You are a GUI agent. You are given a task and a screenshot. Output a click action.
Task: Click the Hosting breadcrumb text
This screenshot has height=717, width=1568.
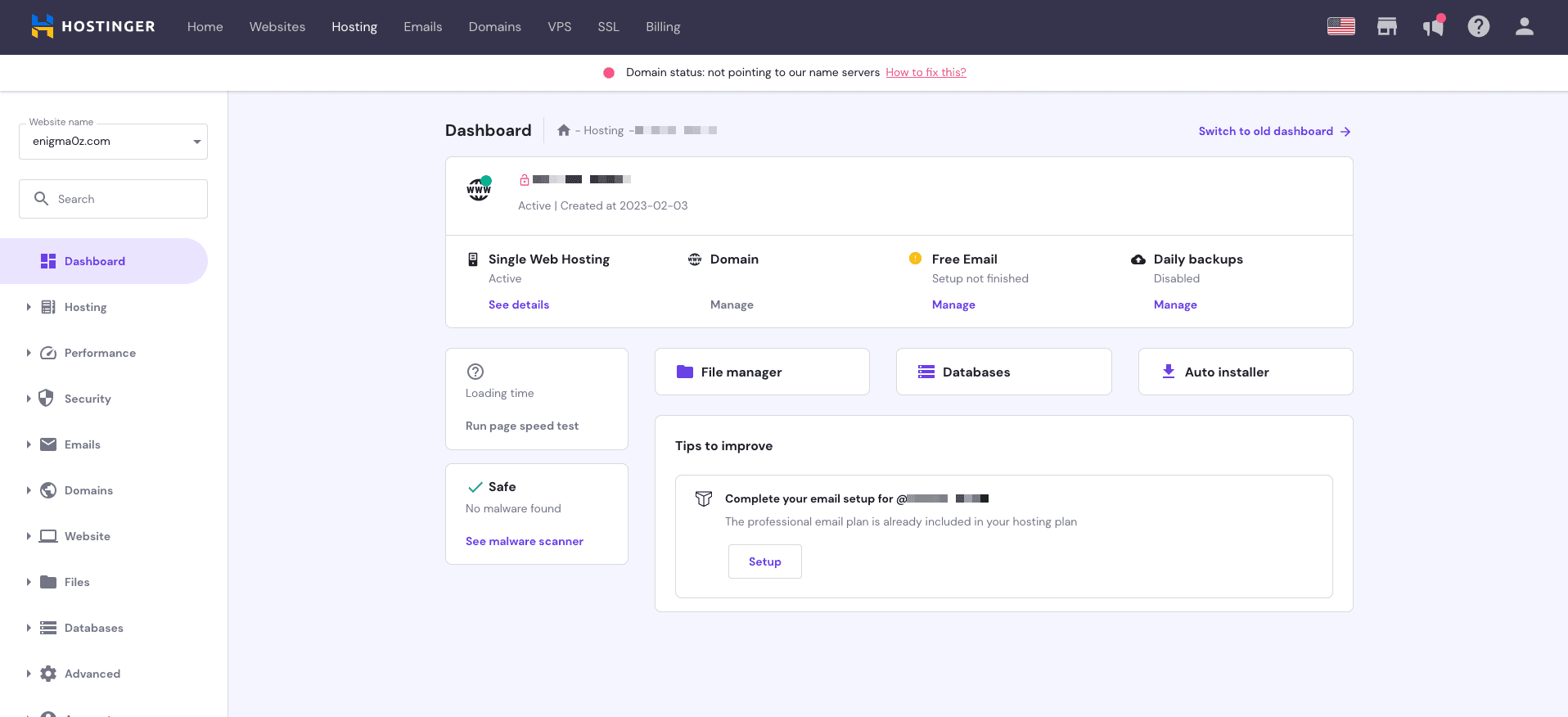[603, 130]
